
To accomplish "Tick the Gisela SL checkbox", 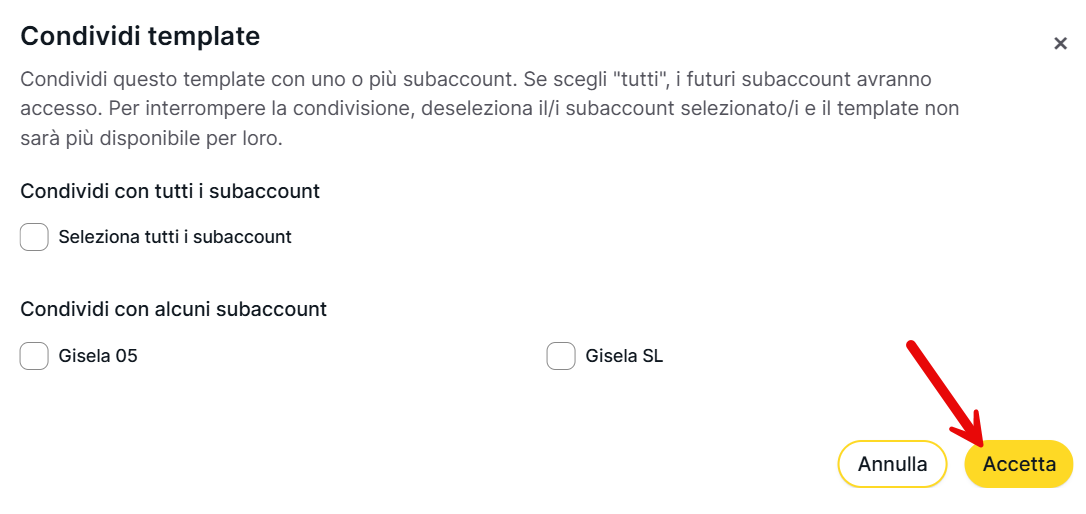I will pyautogui.click(x=561, y=356).
